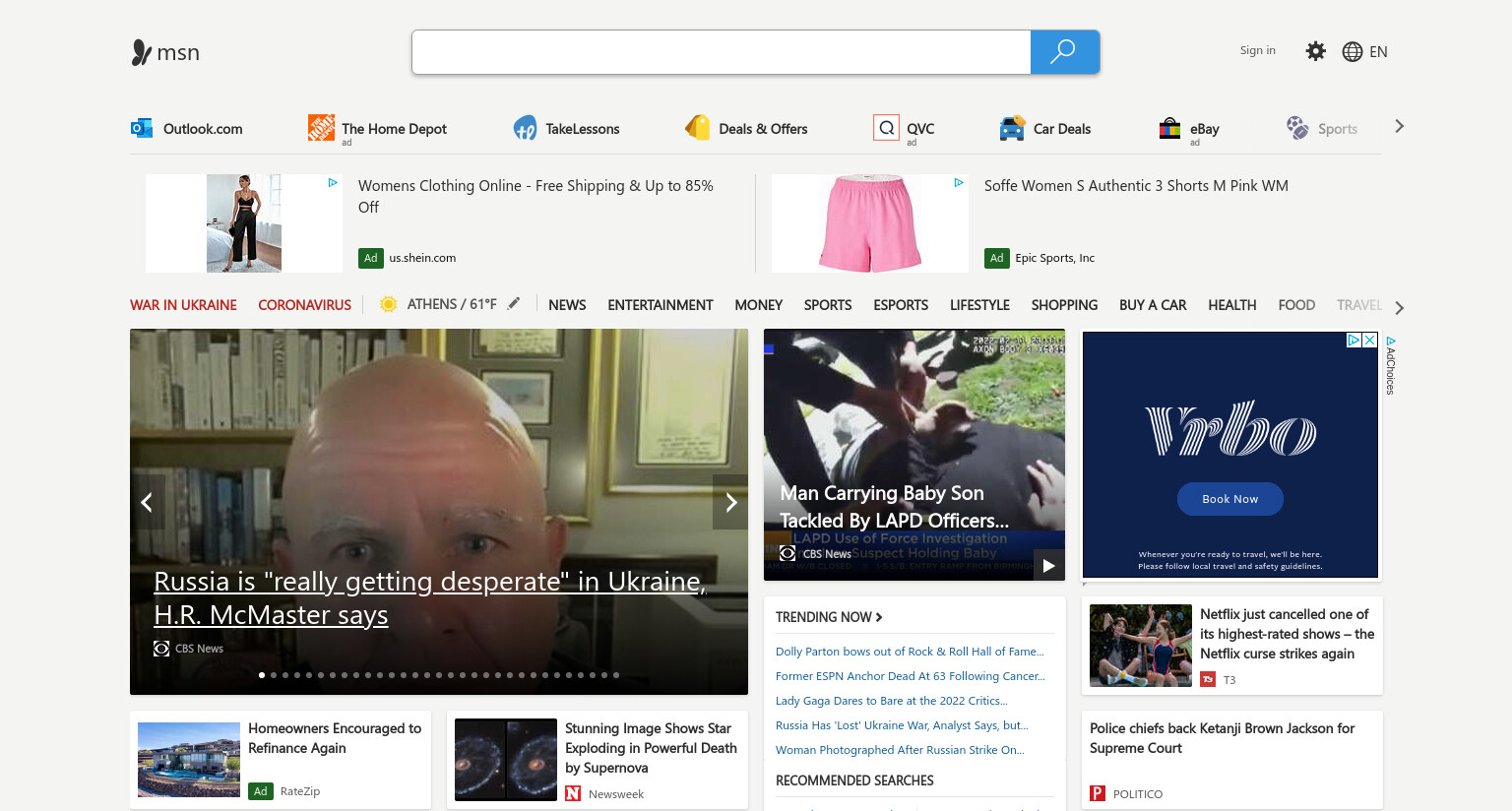Click the EN language label
Viewport: 1512px width, 811px height.
[x=1378, y=52]
